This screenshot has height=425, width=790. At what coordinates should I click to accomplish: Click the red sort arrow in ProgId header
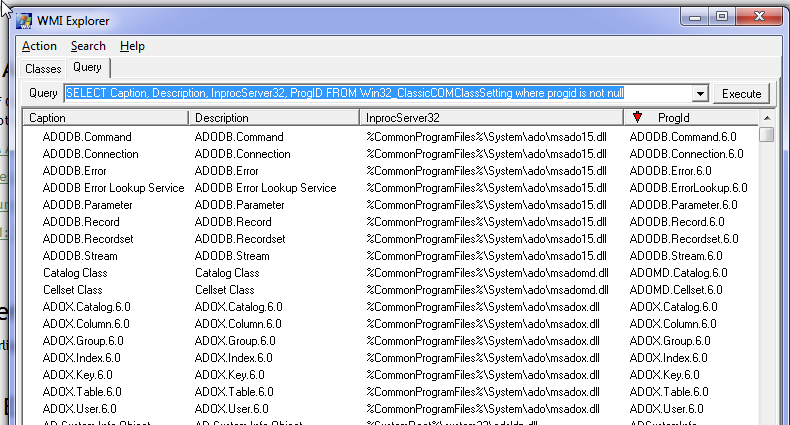pyautogui.click(x=637, y=117)
